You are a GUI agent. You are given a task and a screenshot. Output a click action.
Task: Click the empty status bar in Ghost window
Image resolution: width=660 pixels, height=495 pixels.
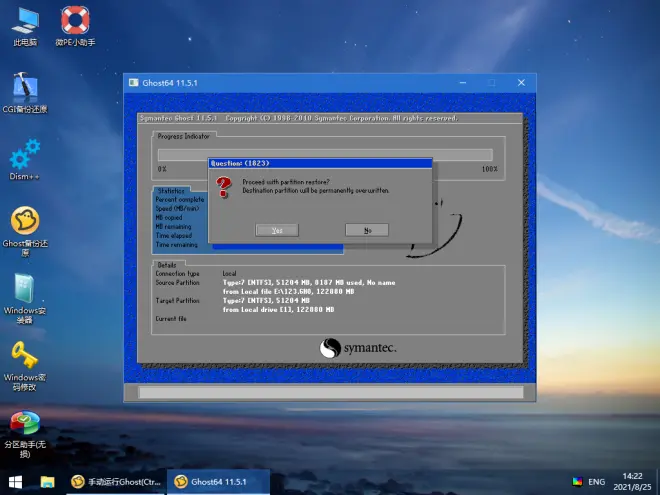tap(331, 393)
